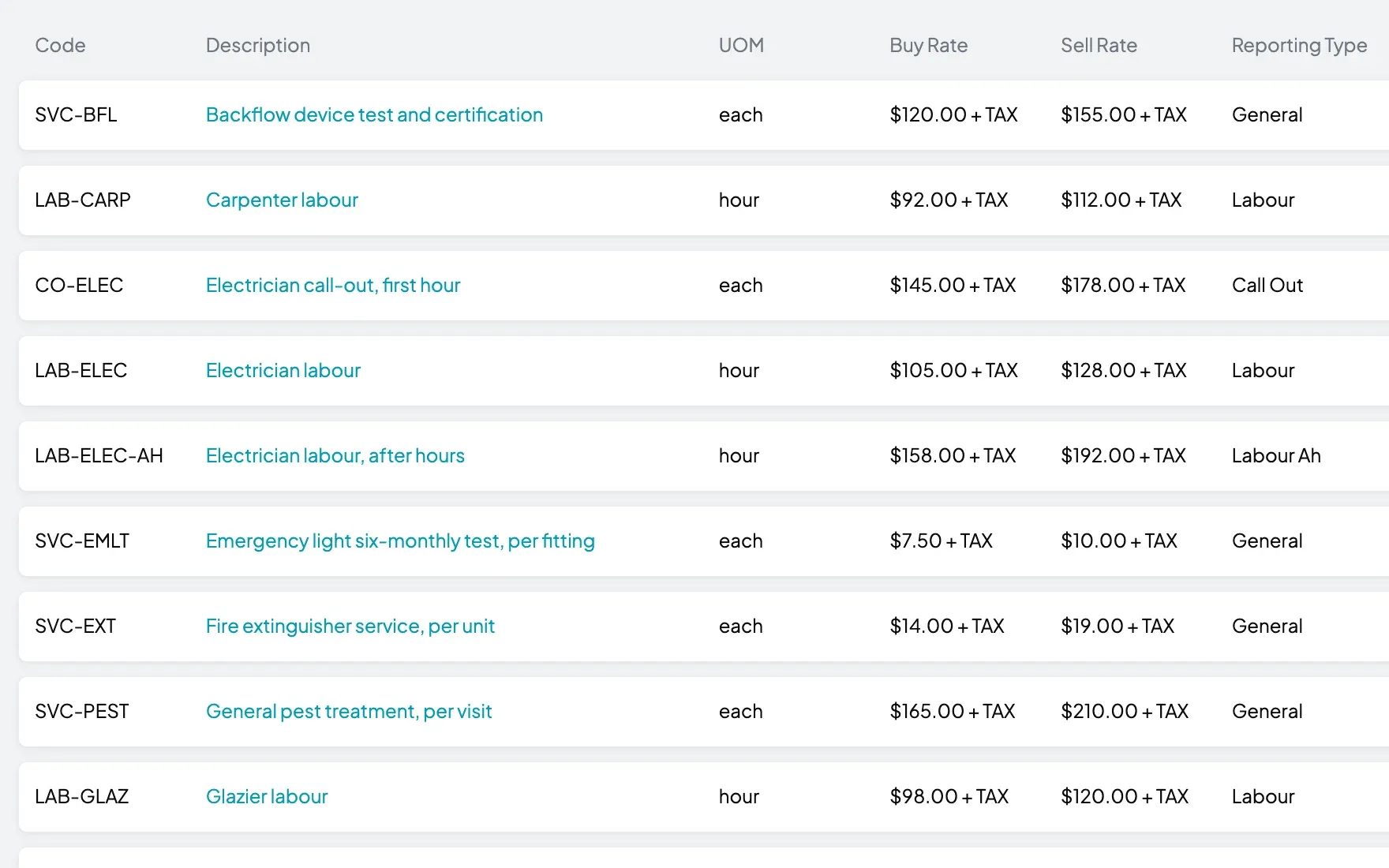
Task: Open Emergency light six-monthly test link
Action: click(x=400, y=541)
